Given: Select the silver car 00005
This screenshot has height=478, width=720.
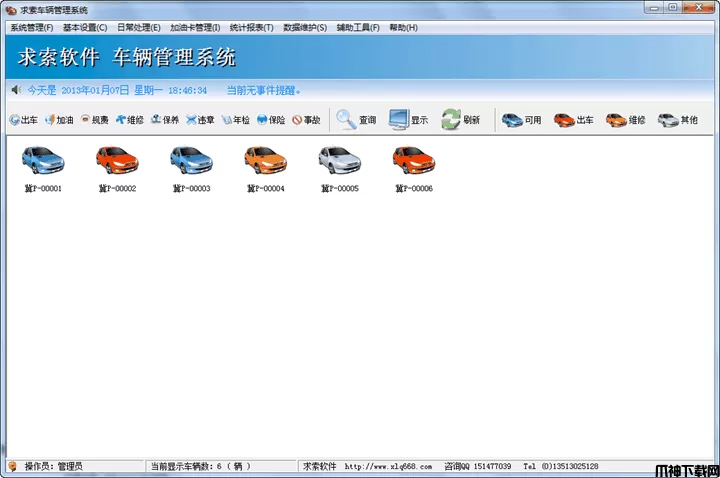Looking at the screenshot, I should [x=339, y=160].
